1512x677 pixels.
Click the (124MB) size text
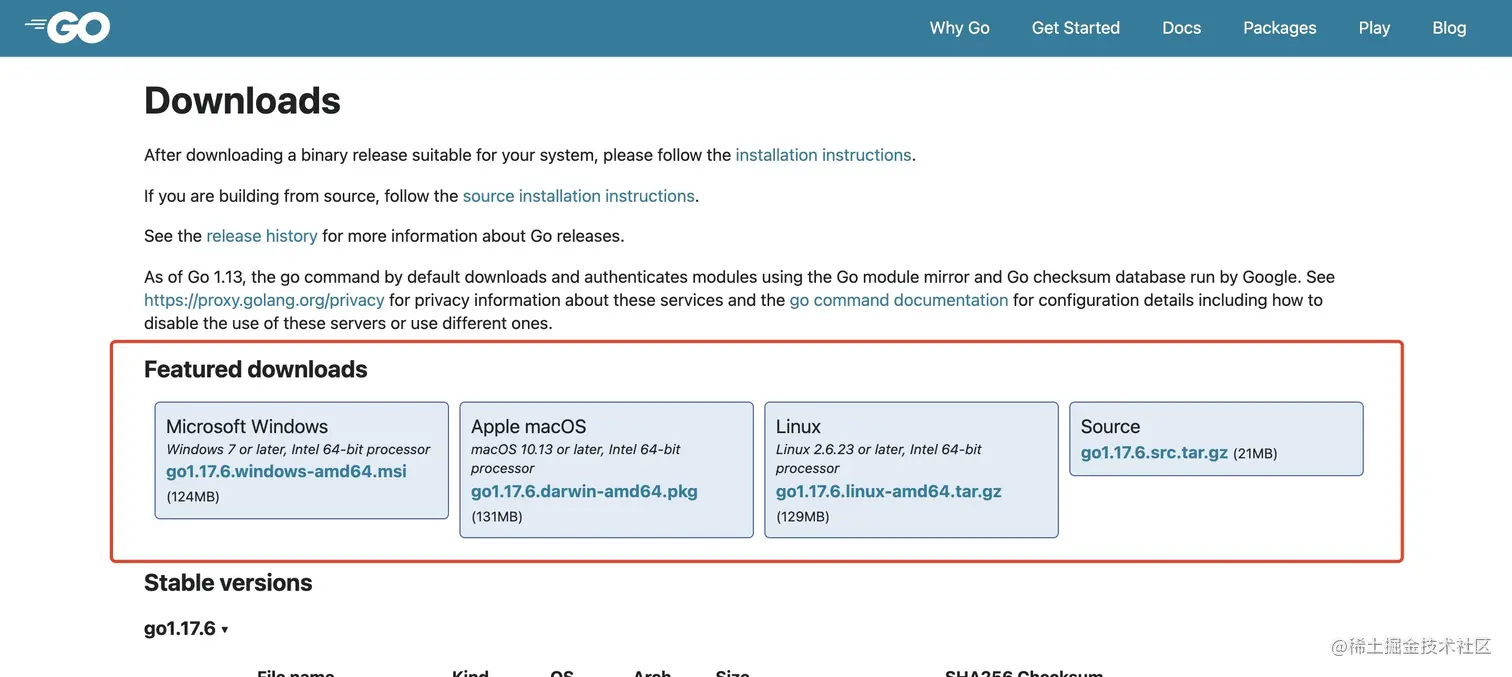pos(193,496)
